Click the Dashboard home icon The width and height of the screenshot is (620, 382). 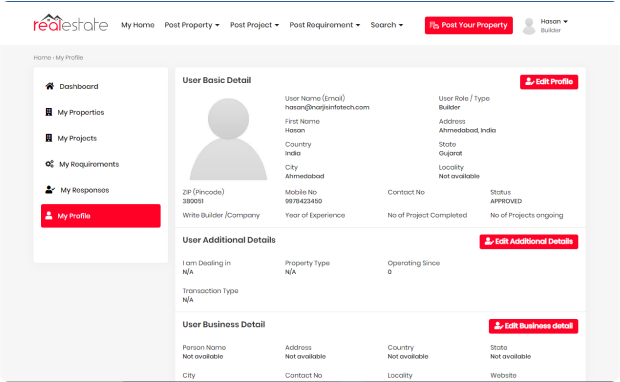coord(49,86)
